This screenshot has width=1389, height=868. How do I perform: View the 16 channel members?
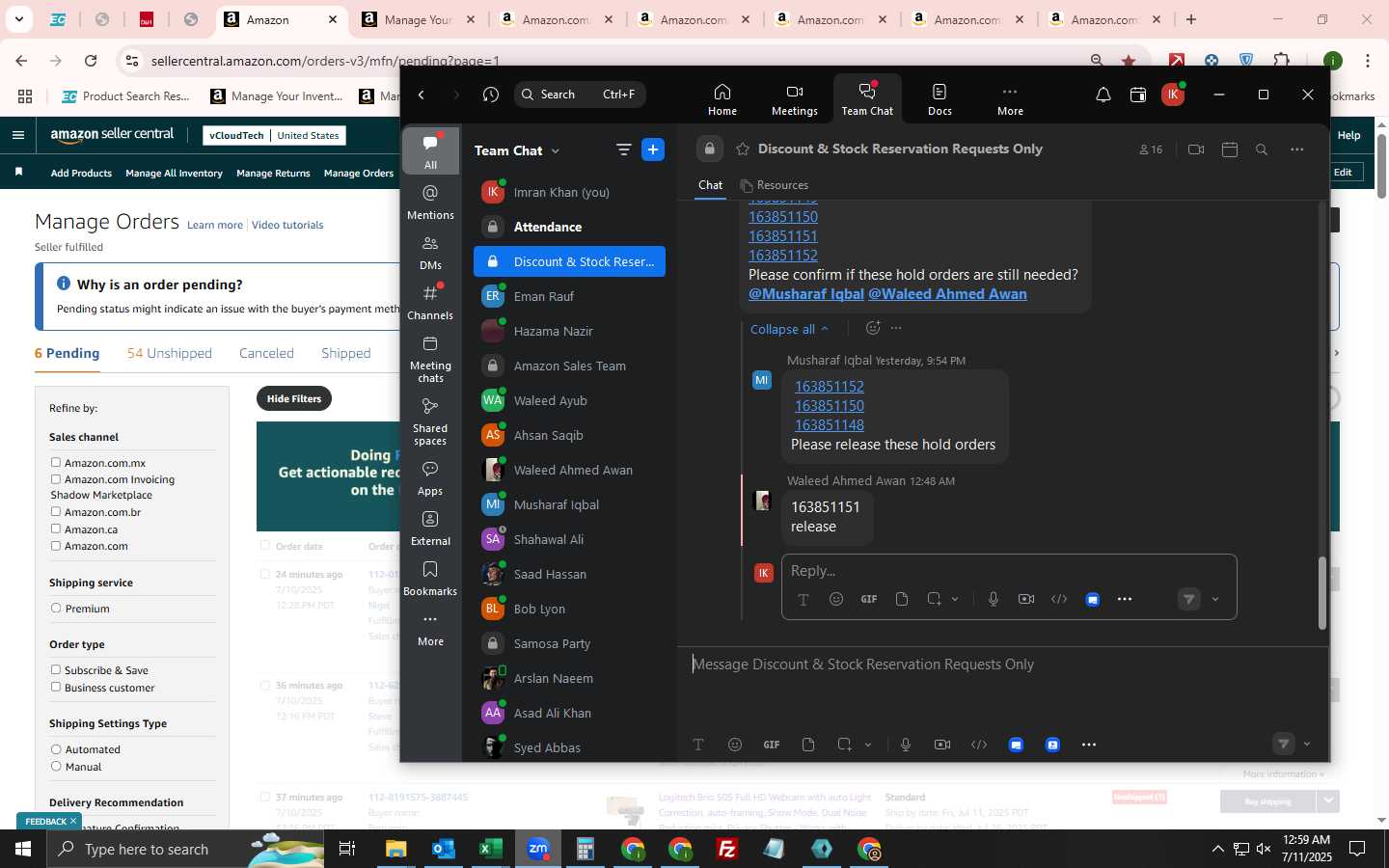1151,149
